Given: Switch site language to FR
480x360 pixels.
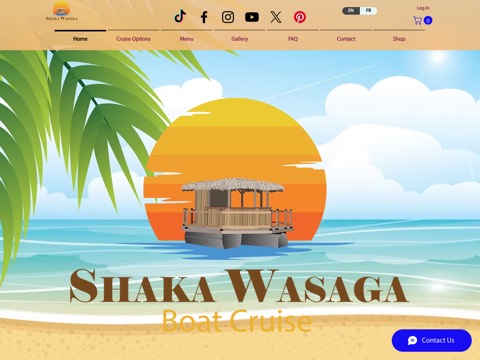Looking at the screenshot, I should [x=368, y=11].
